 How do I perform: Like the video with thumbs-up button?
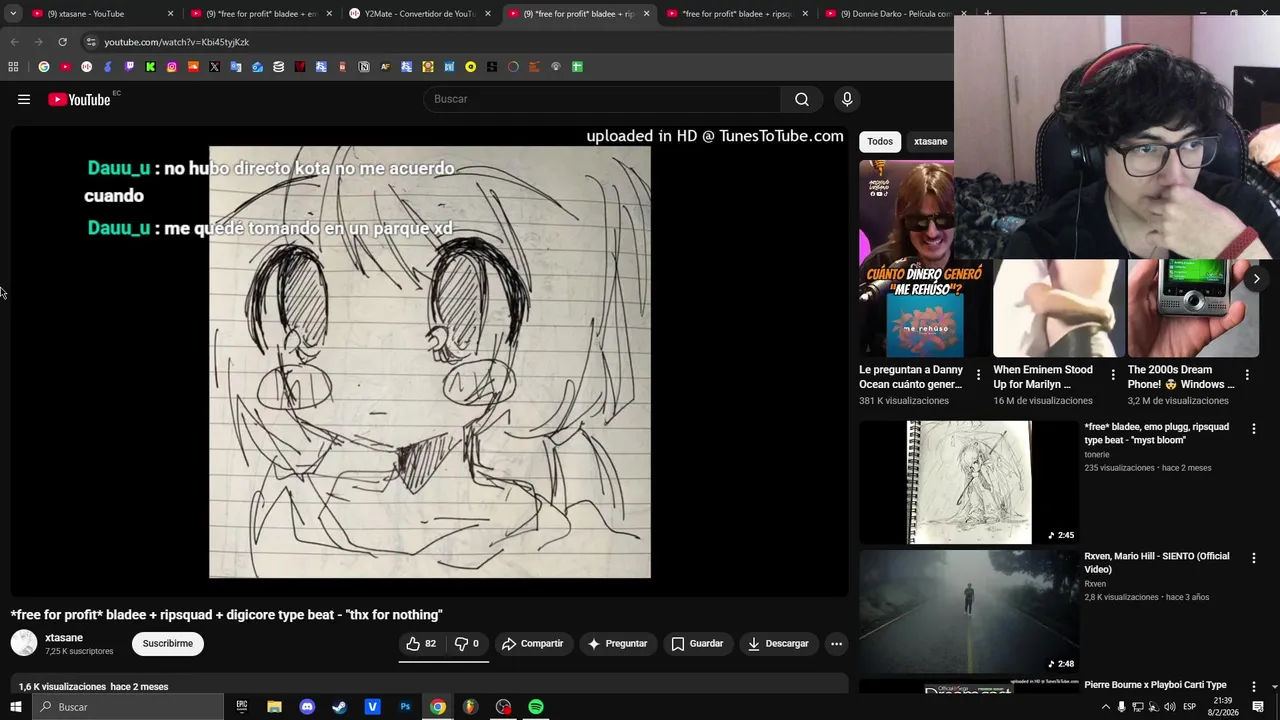click(x=421, y=644)
